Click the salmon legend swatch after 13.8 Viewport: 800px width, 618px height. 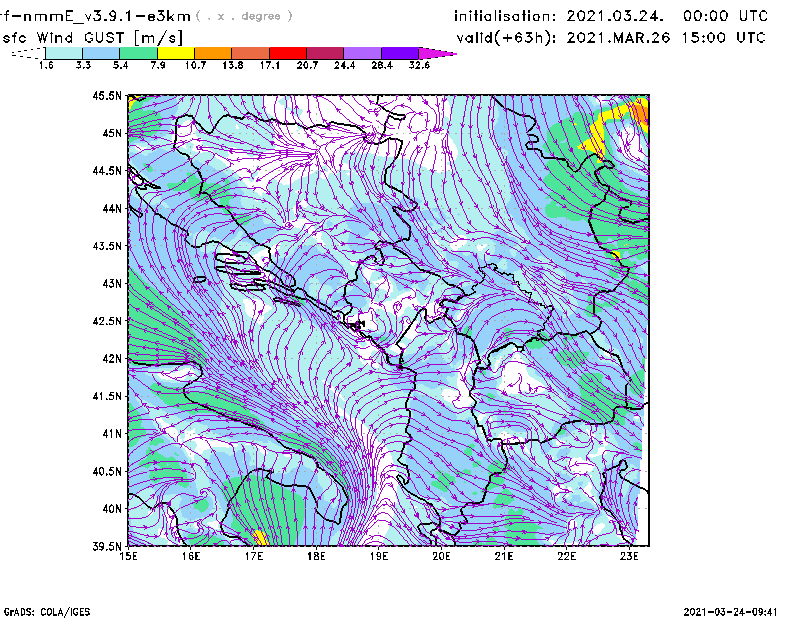click(251, 53)
